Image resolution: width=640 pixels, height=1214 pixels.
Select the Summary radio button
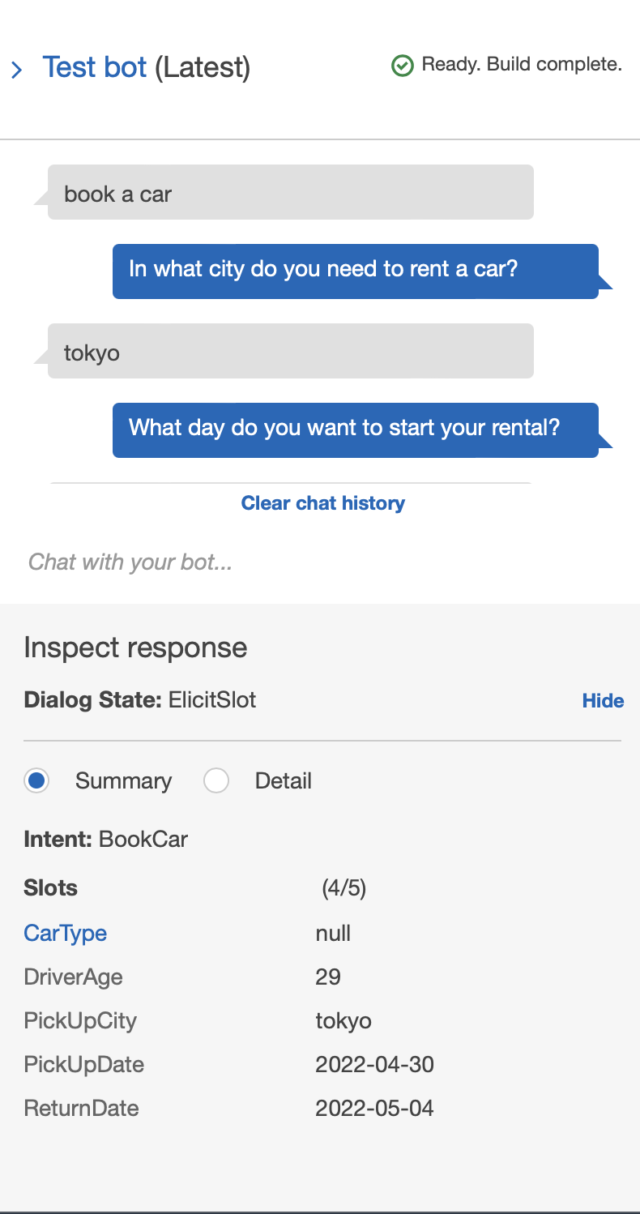coord(37,781)
